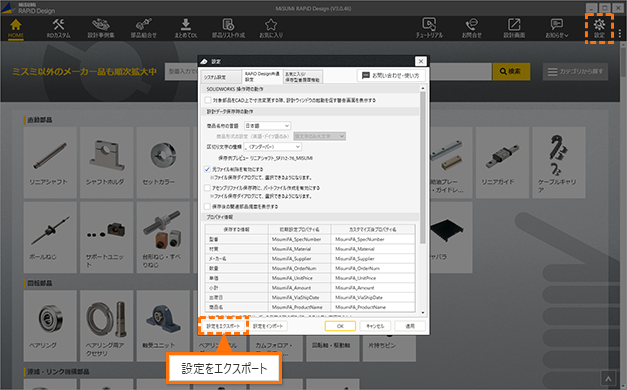Select シャフトホルダ category thumbnail

coord(106,162)
